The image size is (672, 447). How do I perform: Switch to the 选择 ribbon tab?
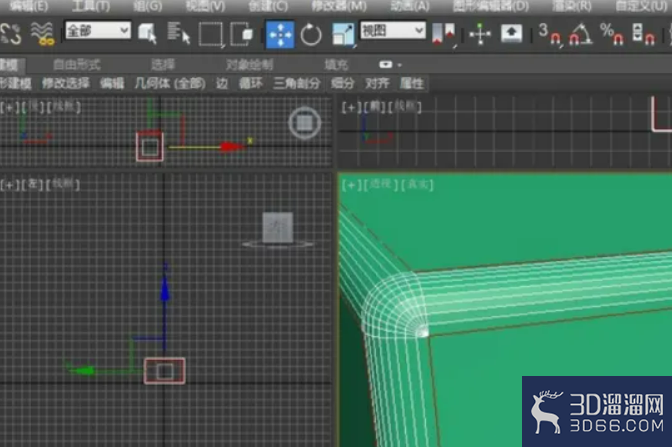click(163, 65)
